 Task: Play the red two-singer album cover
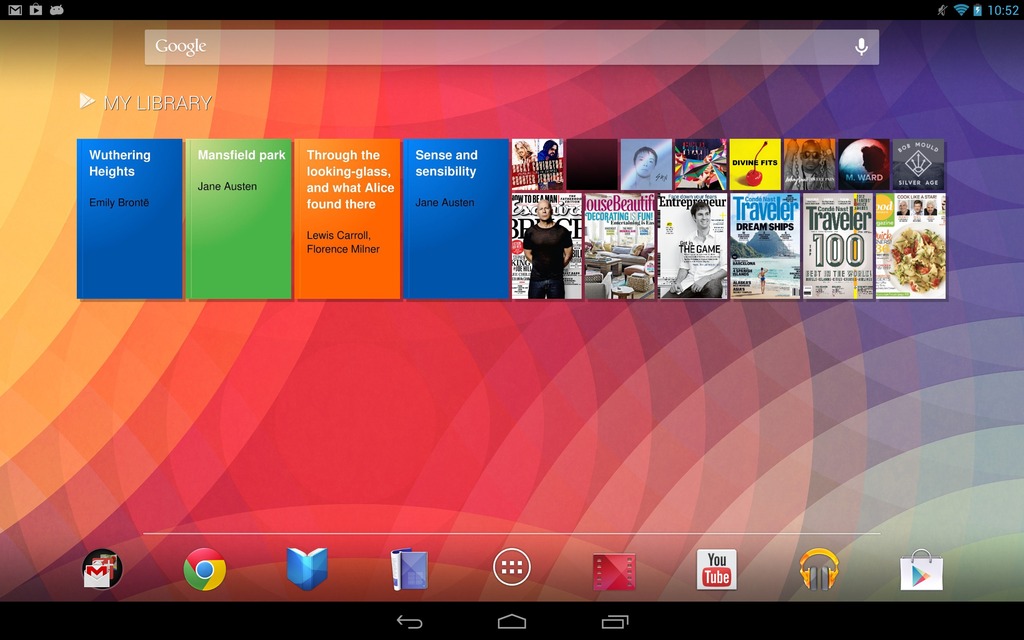coord(537,164)
